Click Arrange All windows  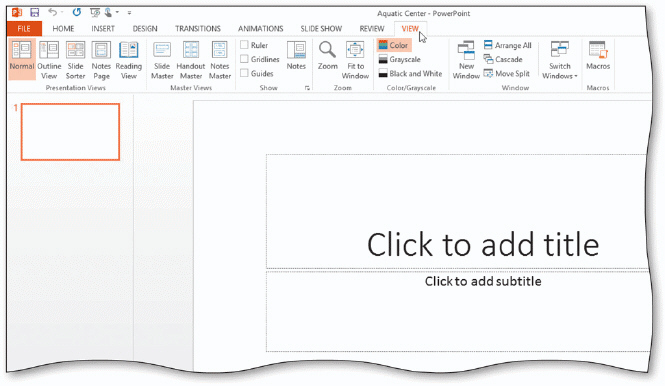coord(508,45)
